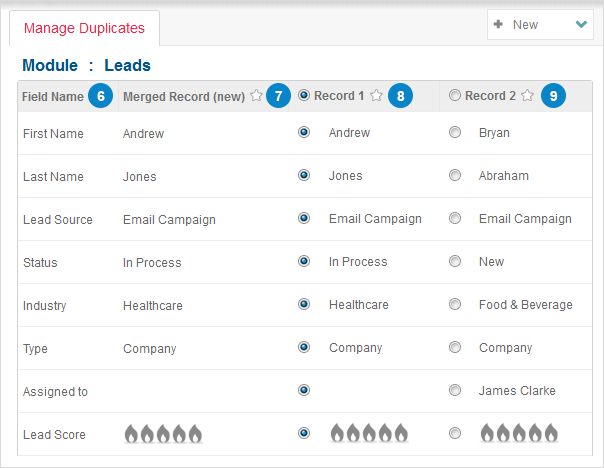
Task: Click the New button label
Action: tap(525, 25)
